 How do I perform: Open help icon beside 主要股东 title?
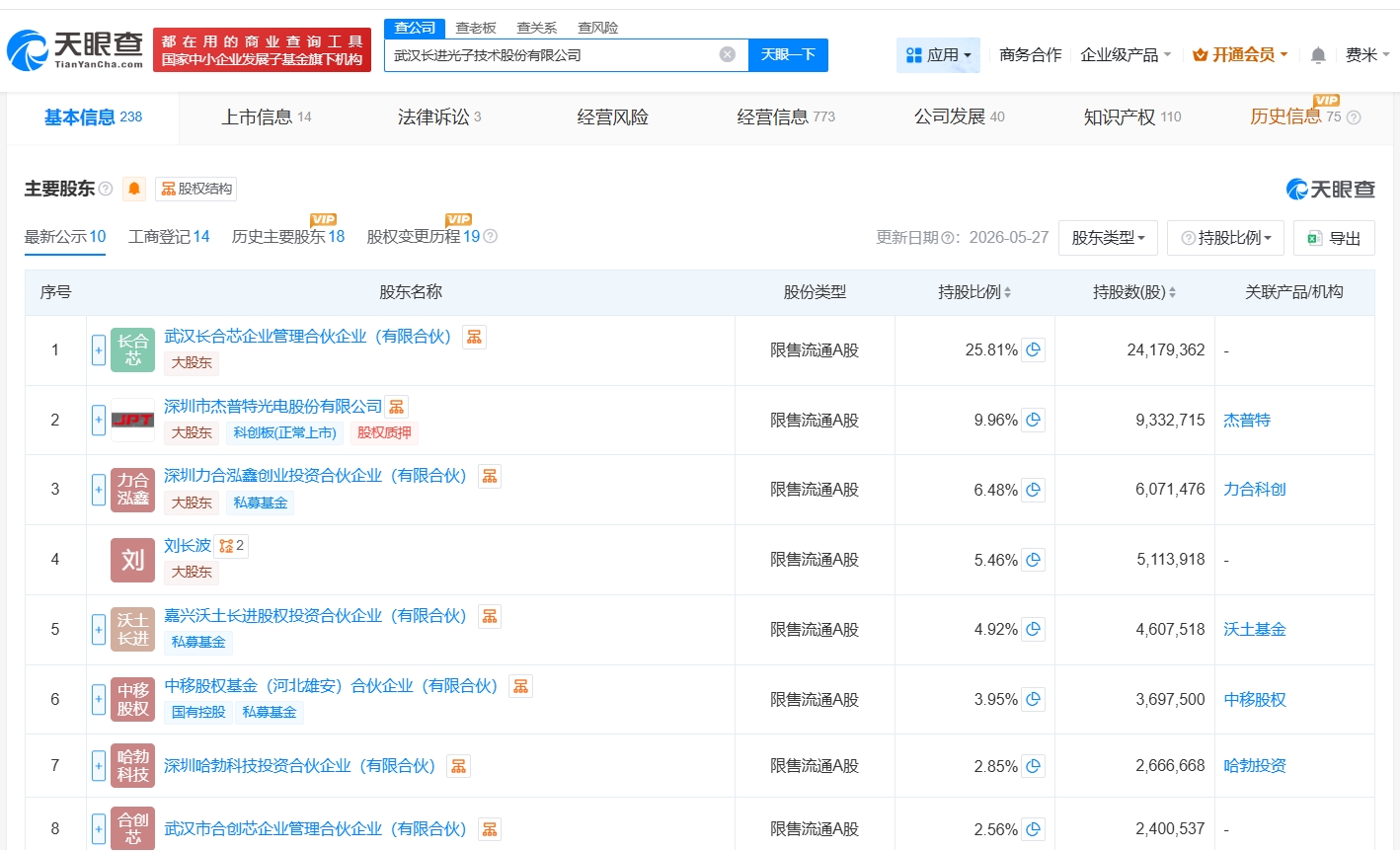coord(106,189)
